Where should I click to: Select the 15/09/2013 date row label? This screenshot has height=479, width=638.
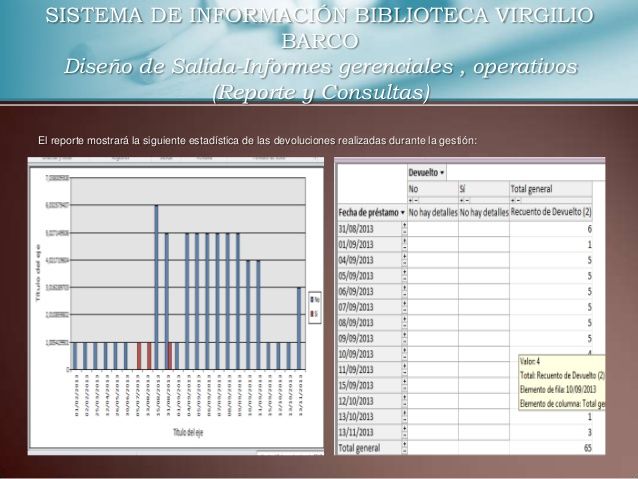pyautogui.click(x=356, y=385)
